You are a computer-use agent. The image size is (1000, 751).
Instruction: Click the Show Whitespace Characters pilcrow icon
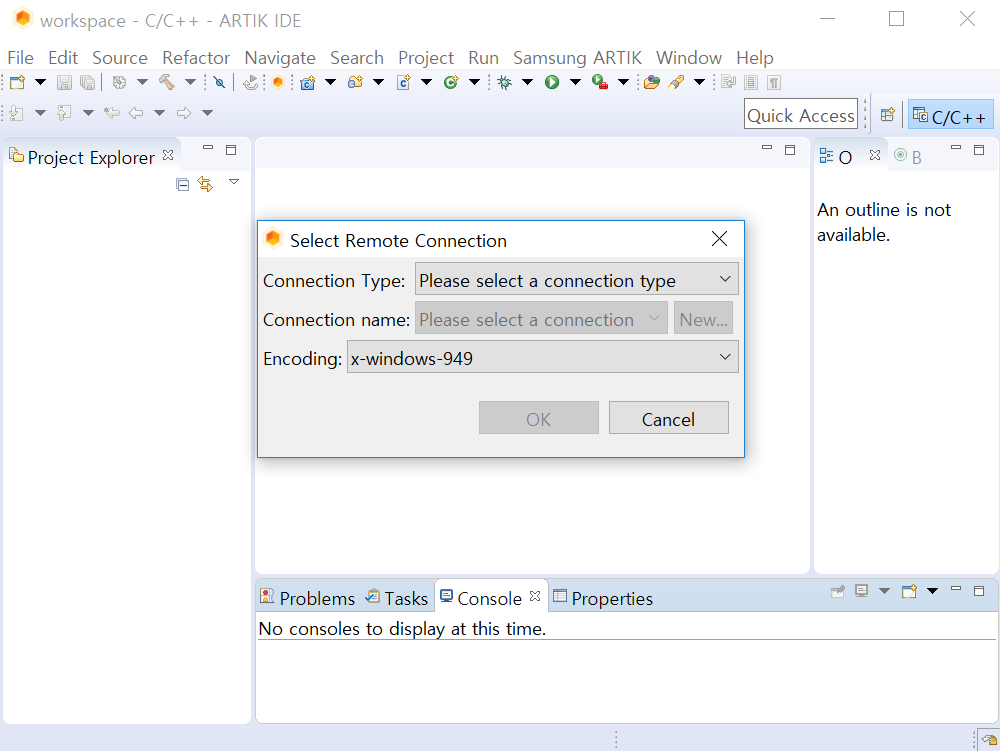click(774, 82)
